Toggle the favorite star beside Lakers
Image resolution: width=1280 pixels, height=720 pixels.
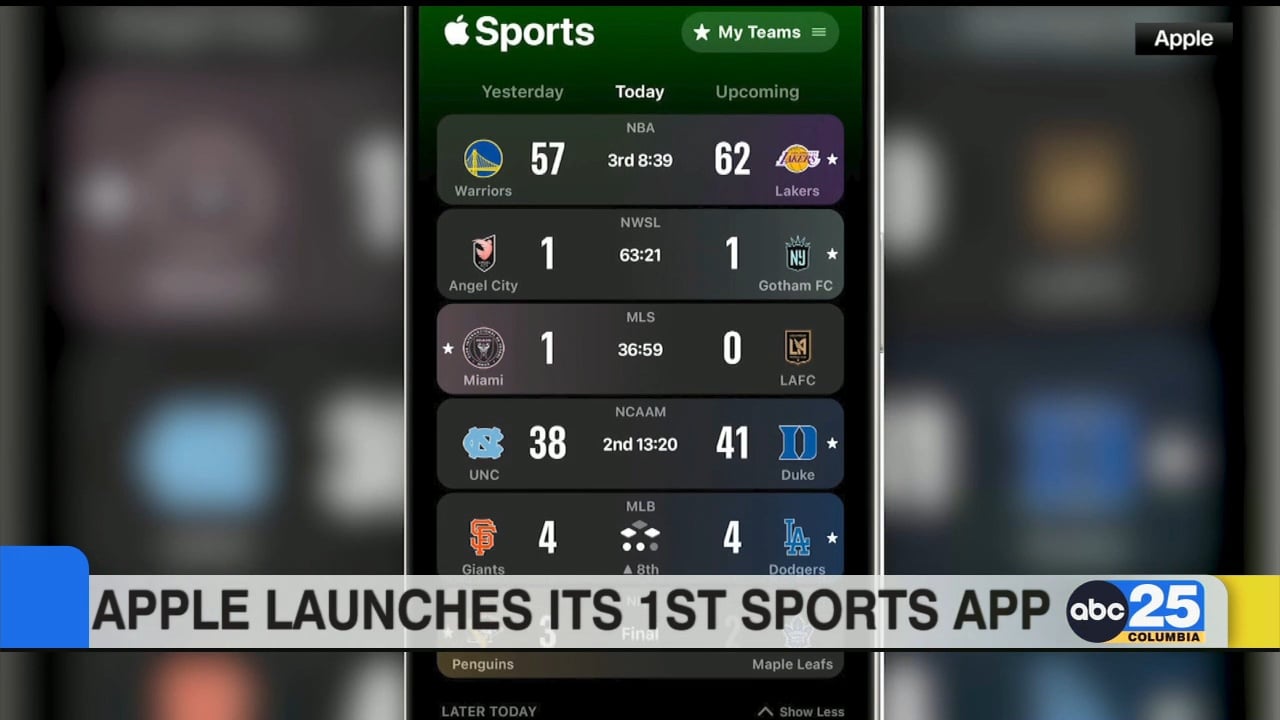(832, 159)
